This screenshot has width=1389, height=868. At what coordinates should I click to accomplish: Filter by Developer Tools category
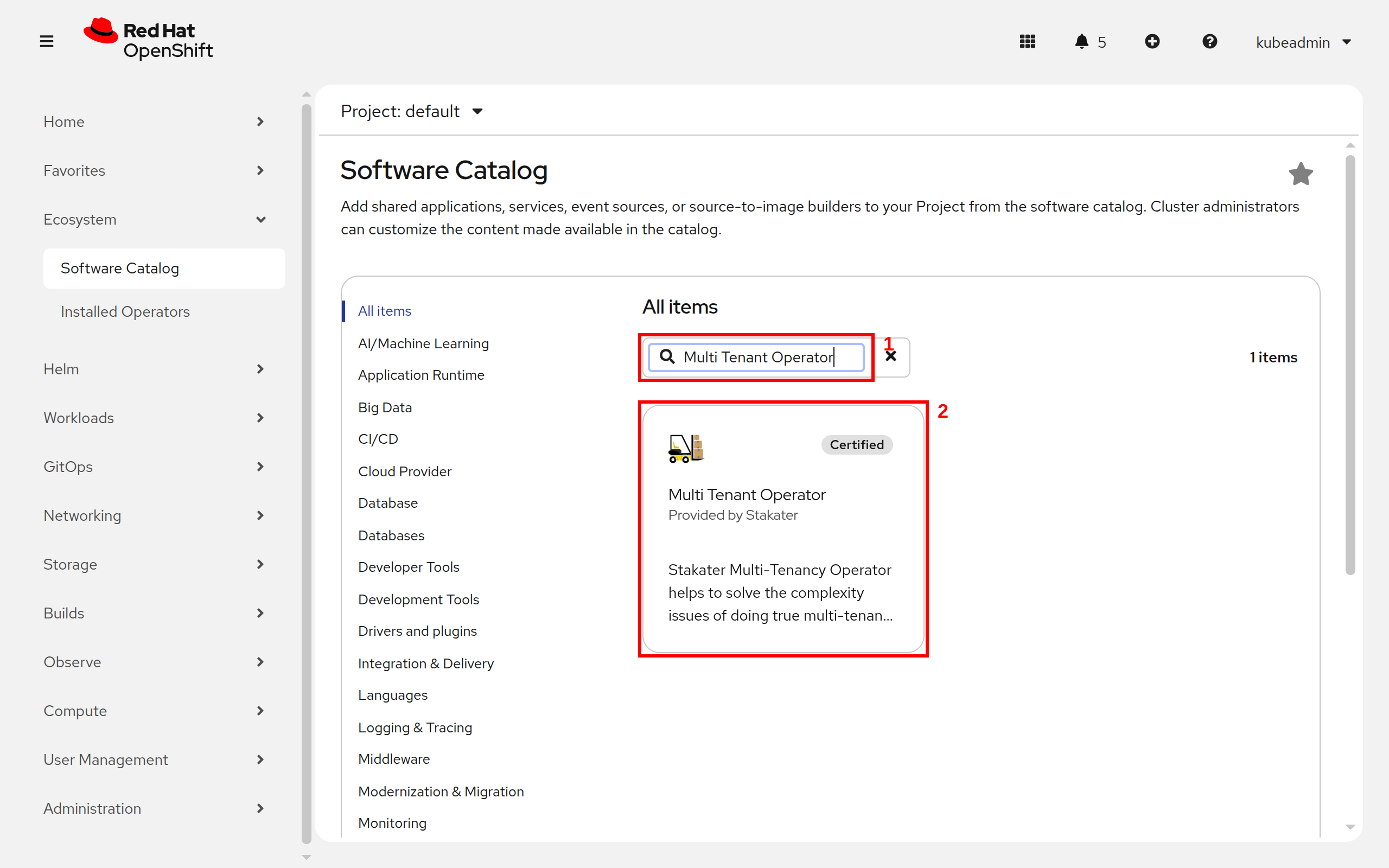click(409, 567)
